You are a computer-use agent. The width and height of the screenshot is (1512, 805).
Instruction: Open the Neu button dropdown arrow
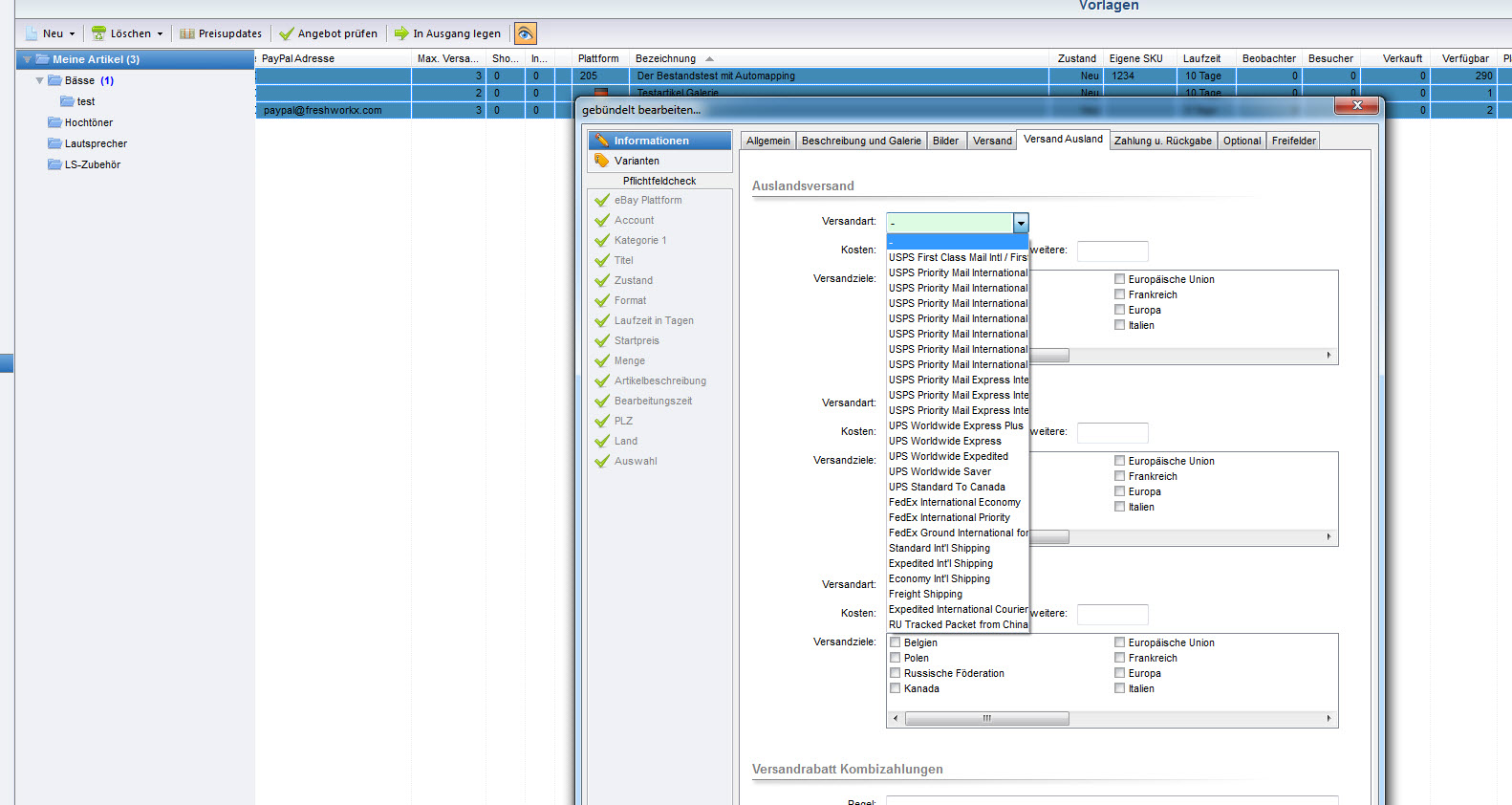72,33
